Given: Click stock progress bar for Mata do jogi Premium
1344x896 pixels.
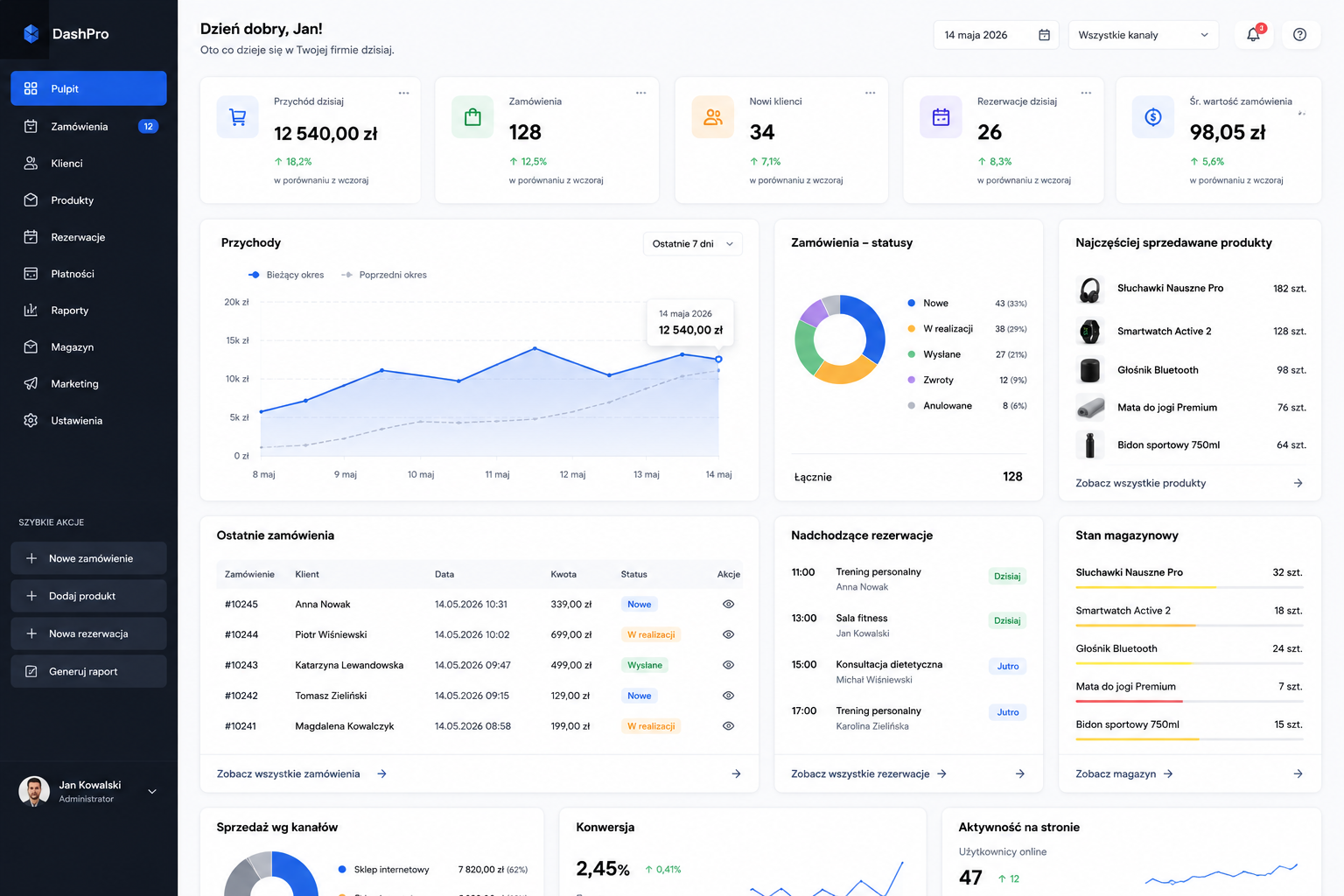Looking at the screenshot, I should 1189,701.
